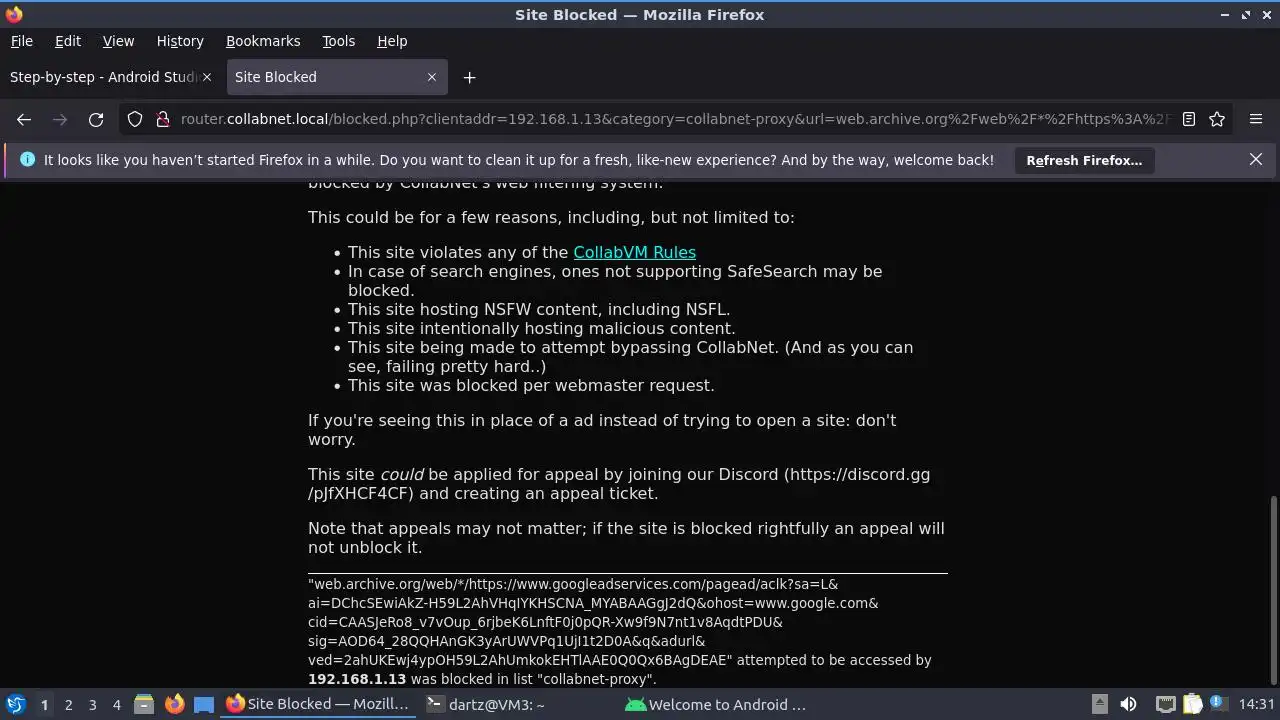Close the Site Blocked tab

point(432,77)
